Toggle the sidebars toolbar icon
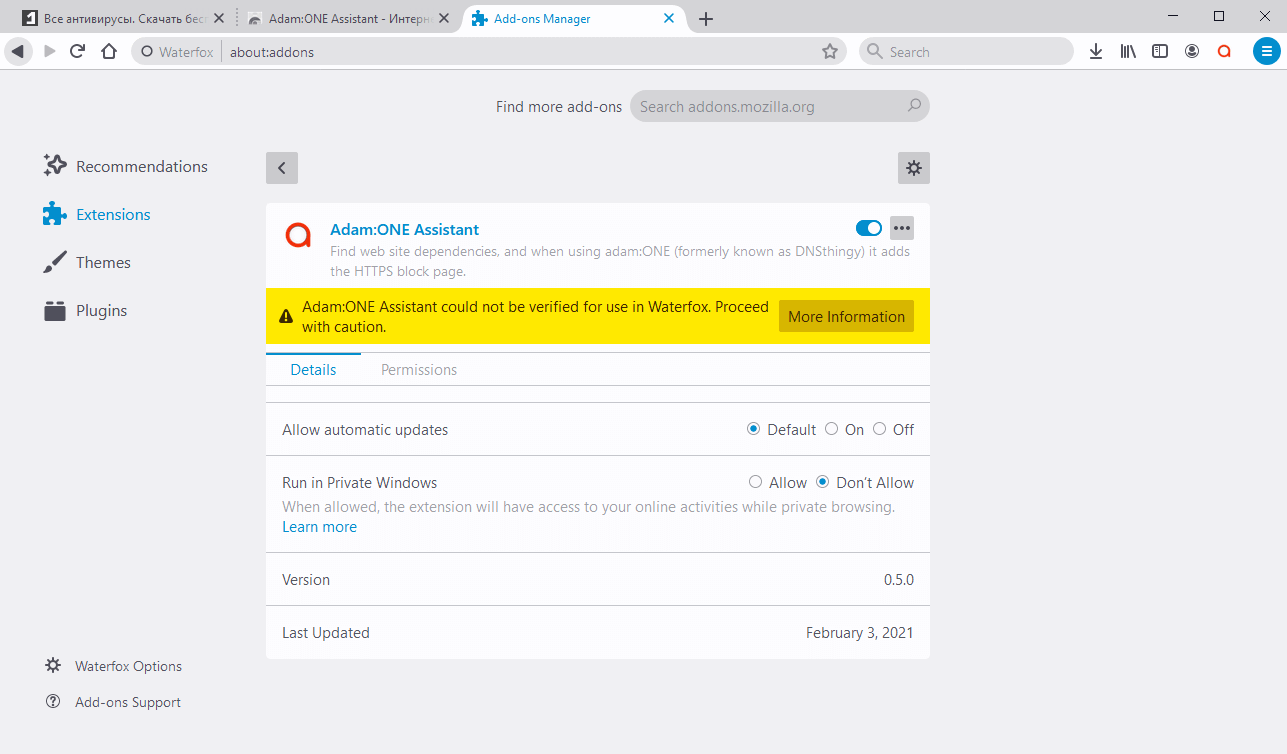1287x754 pixels. 1160,51
